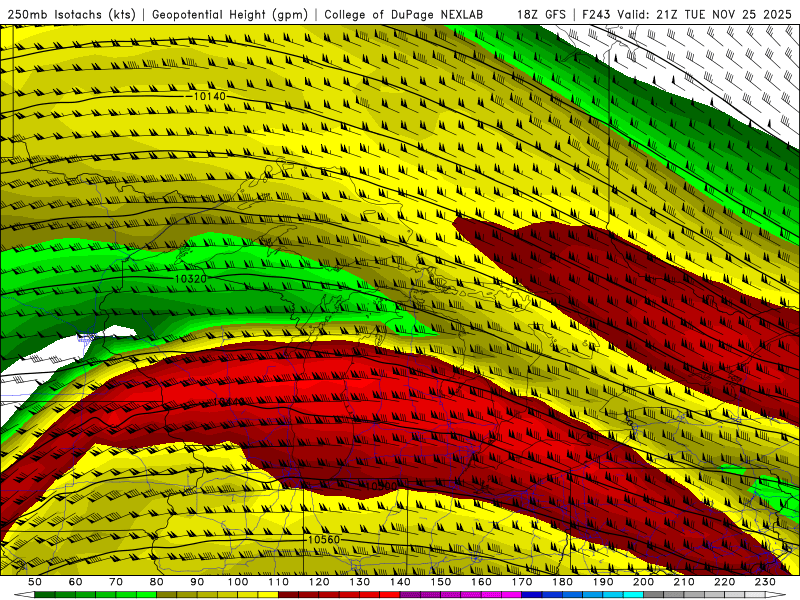This screenshot has height=600, width=800.
Task: Click the 210 value on the color scale
Action: point(685,582)
